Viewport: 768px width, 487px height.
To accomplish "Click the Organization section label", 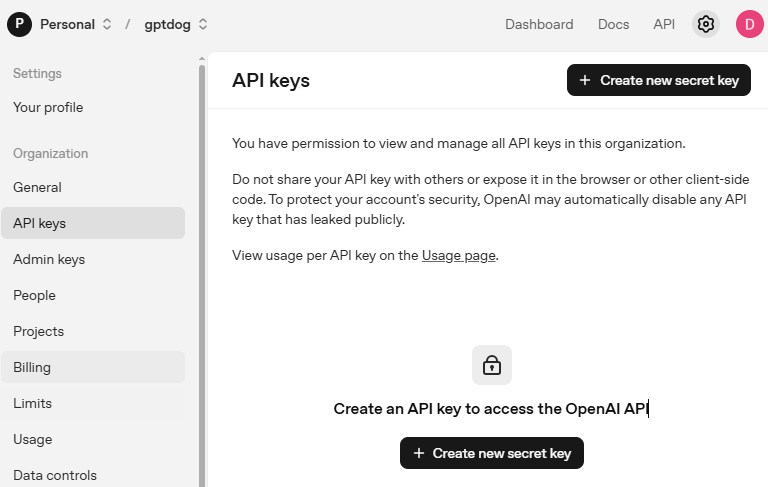I will [50, 153].
